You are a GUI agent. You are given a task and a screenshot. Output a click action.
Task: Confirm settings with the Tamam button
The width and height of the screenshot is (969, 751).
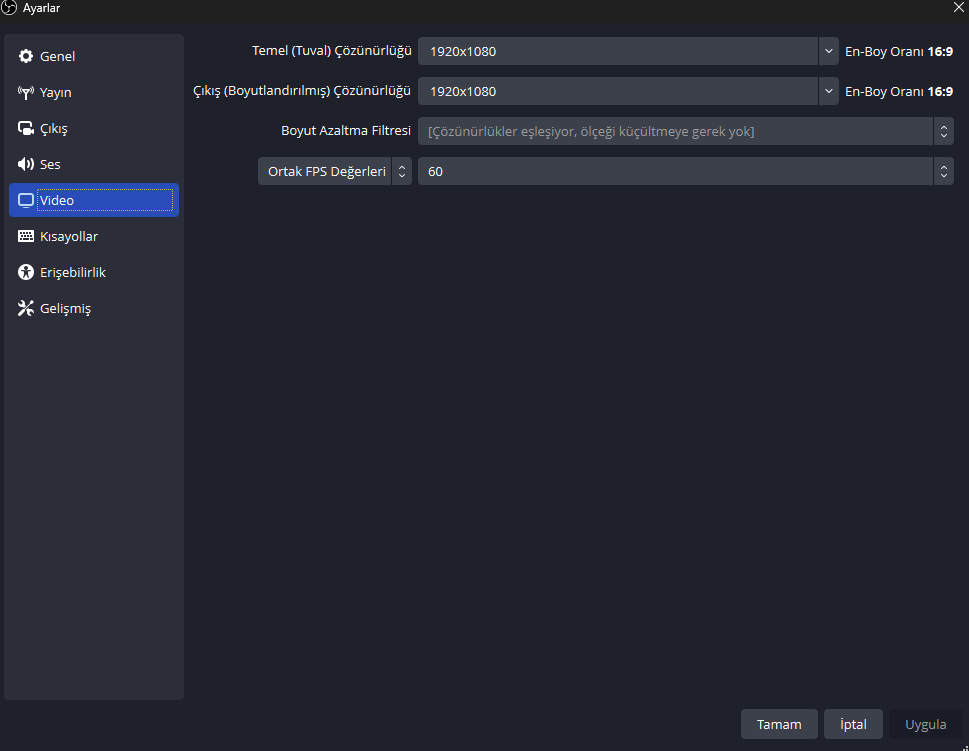779,724
